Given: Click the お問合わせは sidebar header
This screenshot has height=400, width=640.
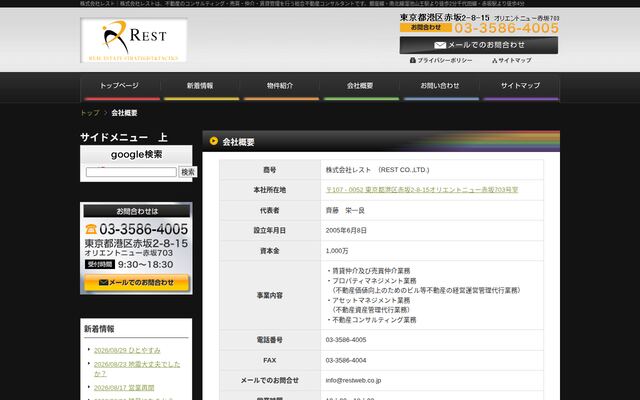Looking at the screenshot, I should tap(137, 211).
